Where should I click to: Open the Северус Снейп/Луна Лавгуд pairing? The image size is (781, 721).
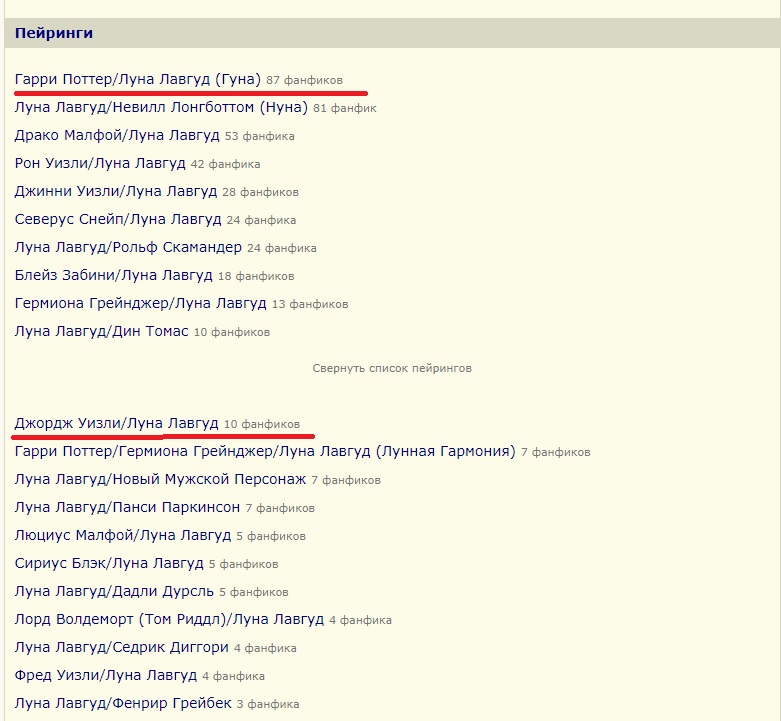pos(118,219)
